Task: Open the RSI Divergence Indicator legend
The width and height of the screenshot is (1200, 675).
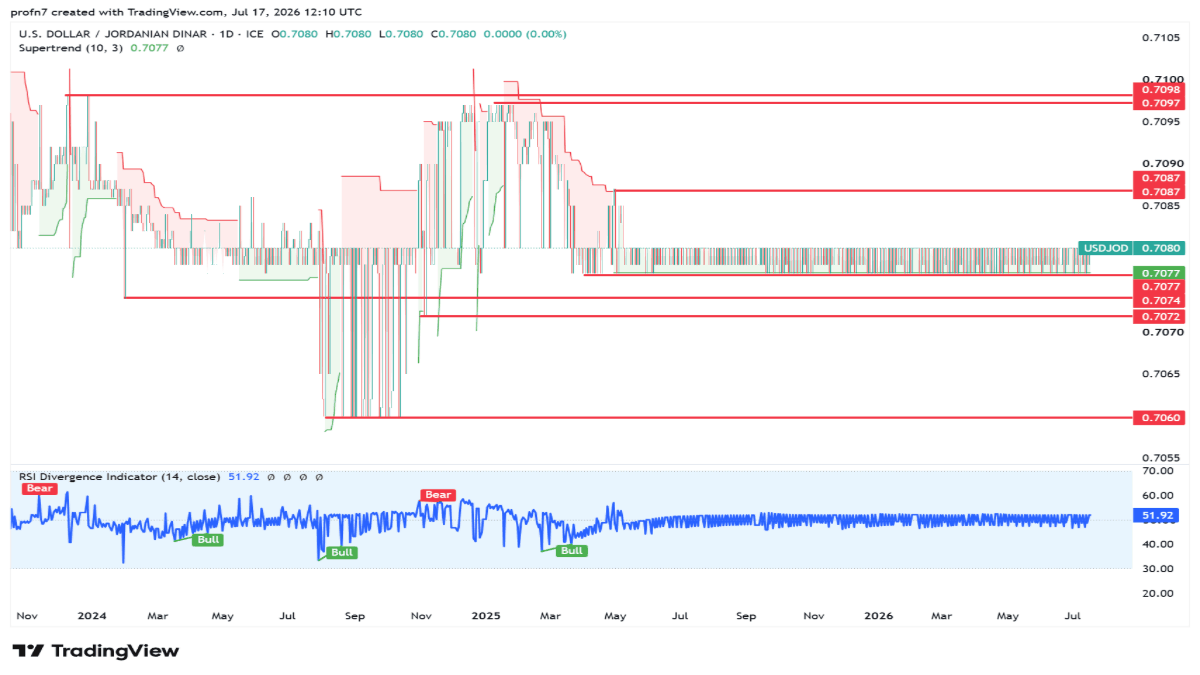Action: (119, 477)
